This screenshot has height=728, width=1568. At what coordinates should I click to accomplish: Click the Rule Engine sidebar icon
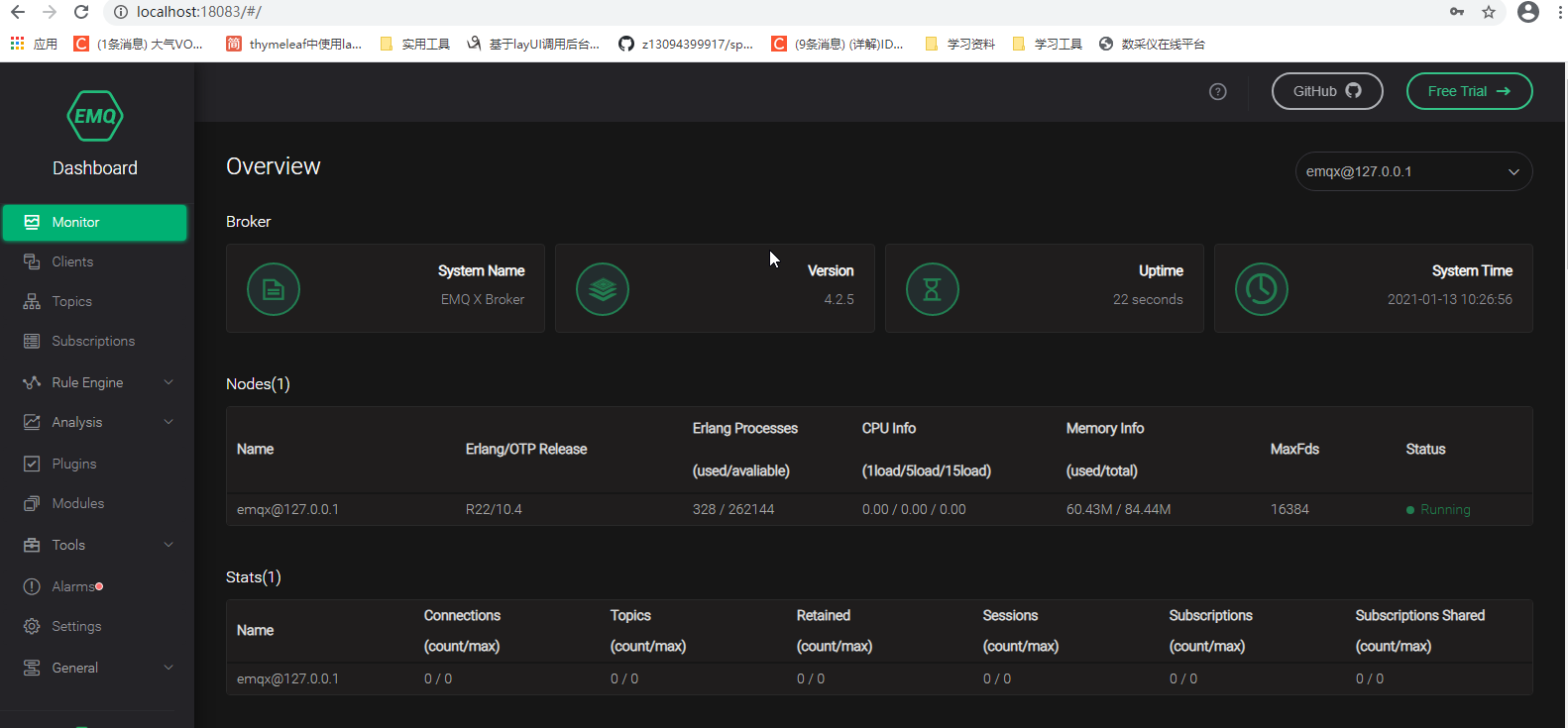pos(32,382)
